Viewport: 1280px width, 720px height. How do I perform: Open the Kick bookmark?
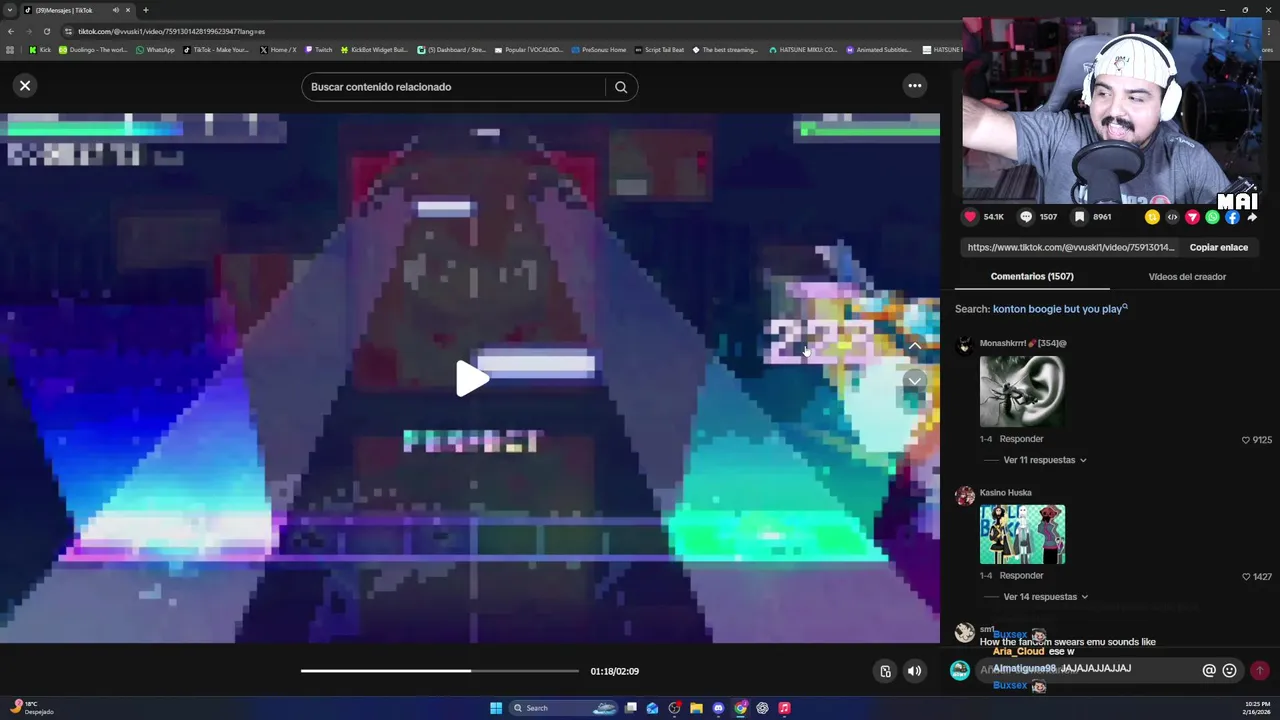40,50
